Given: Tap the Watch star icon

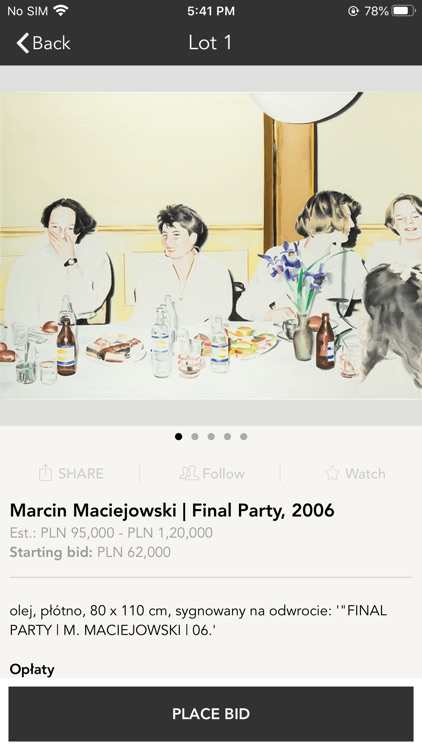Looking at the screenshot, I should [332, 474].
